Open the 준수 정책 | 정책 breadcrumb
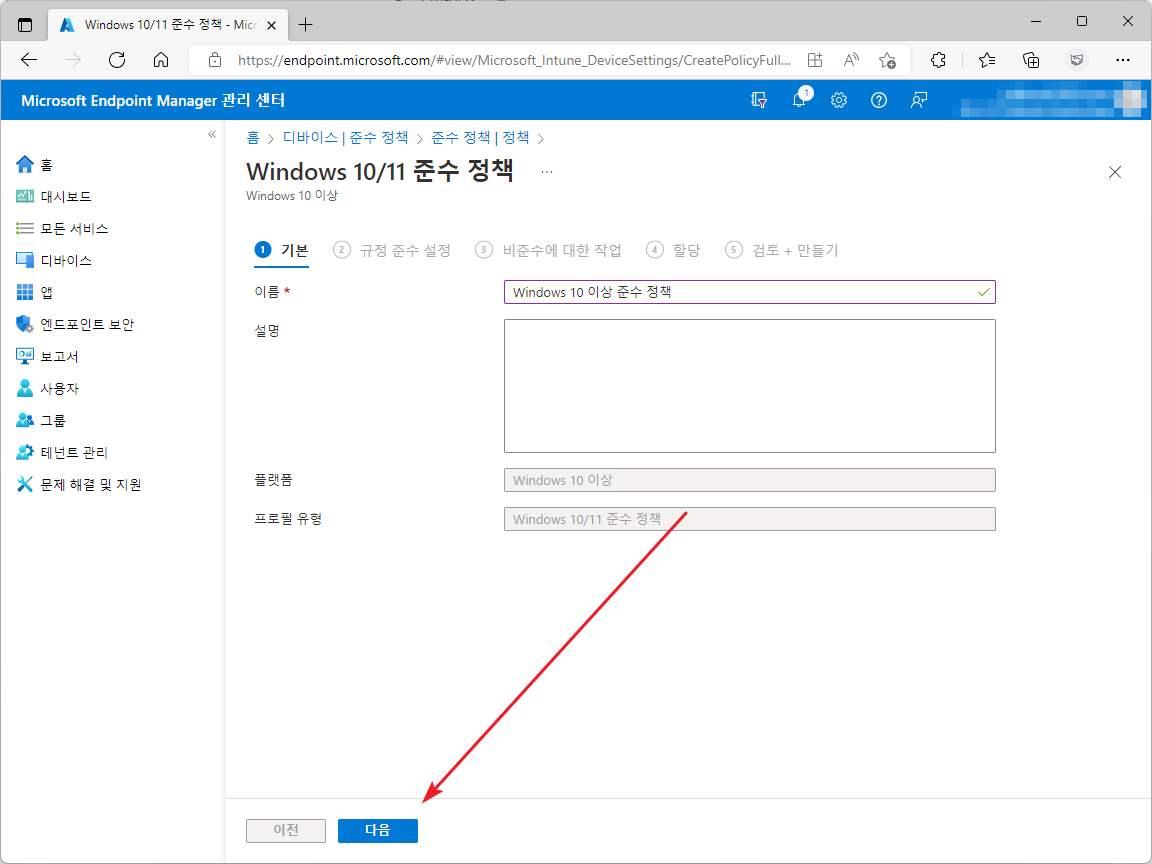Viewport: 1152px width, 864px height. click(x=480, y=138)
